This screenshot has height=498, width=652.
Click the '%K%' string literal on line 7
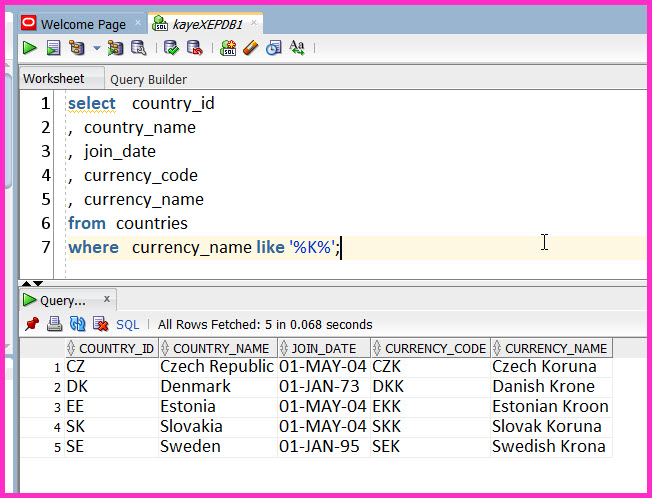coord(312,247)
